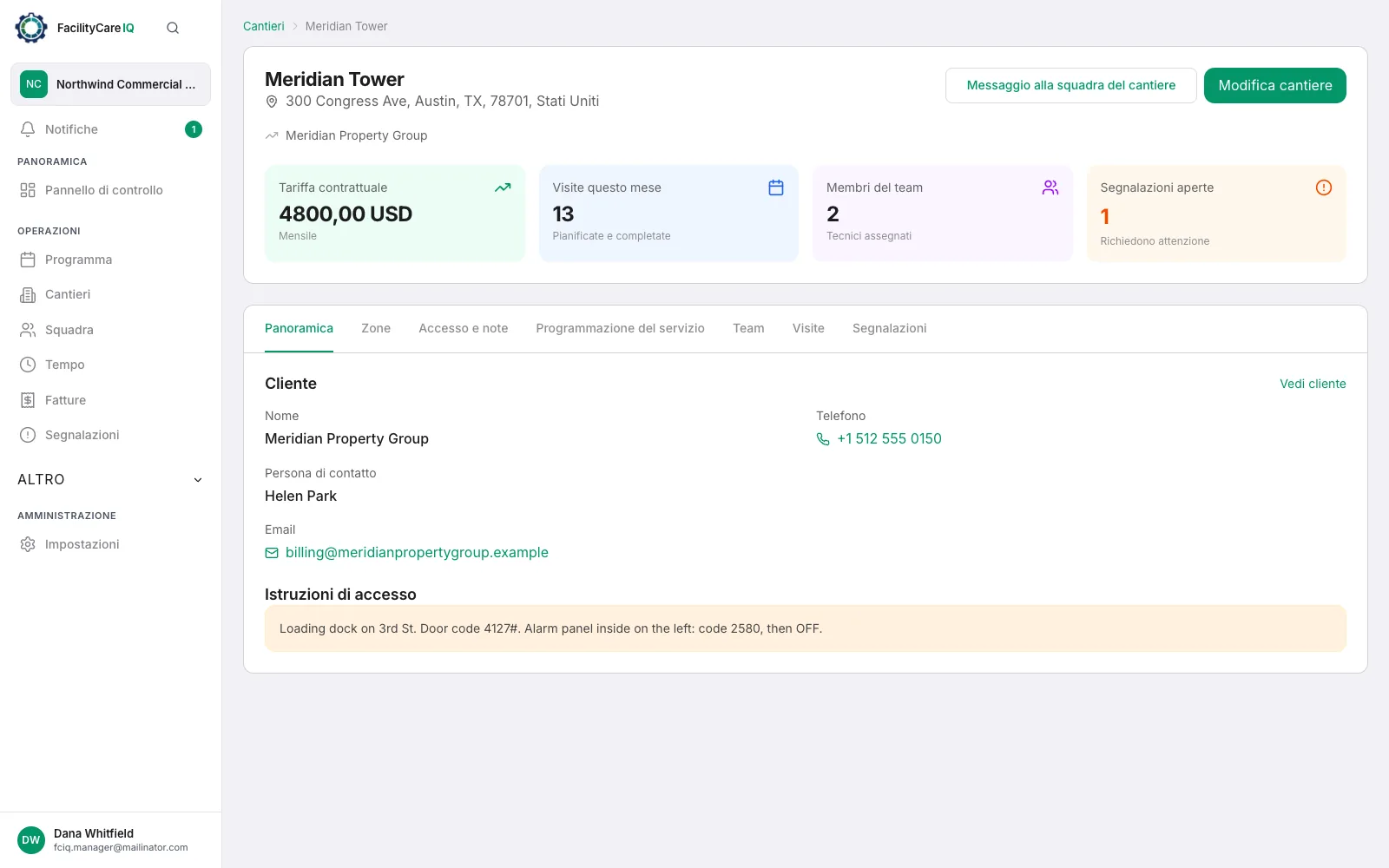
Task: Click the Cantieri breadcrumb link
Action: 264,26
